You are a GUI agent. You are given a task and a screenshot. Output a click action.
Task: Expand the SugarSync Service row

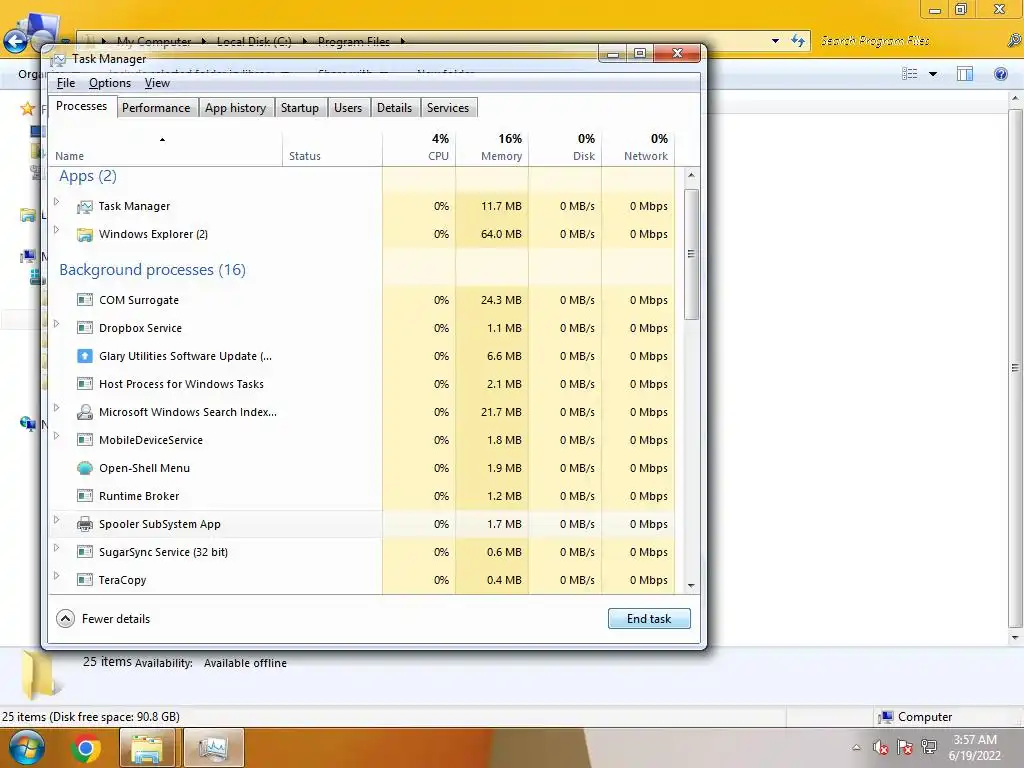tap(57, 548)
